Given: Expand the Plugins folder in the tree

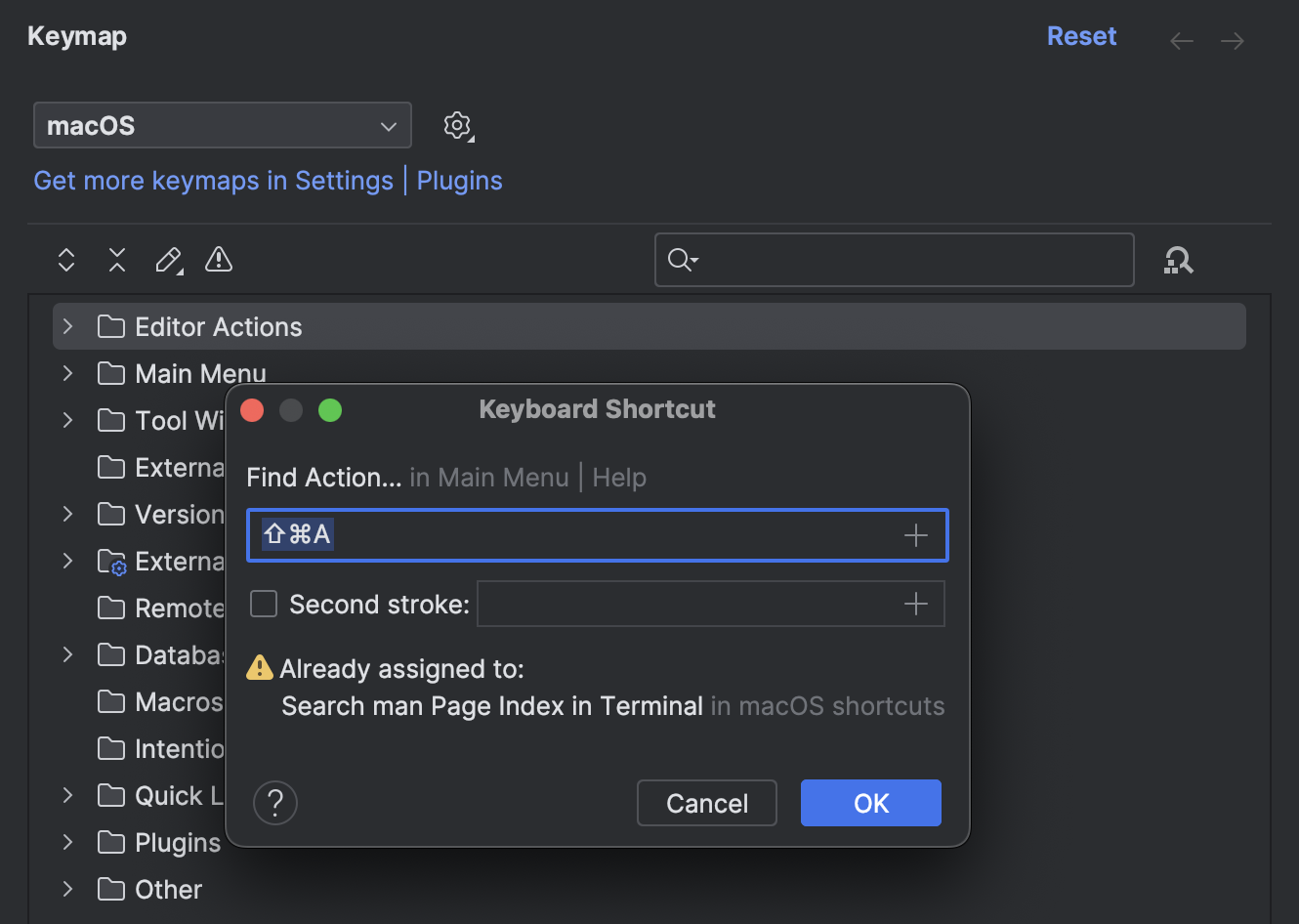Looking at the screenshot, I should tap(66, 842).
